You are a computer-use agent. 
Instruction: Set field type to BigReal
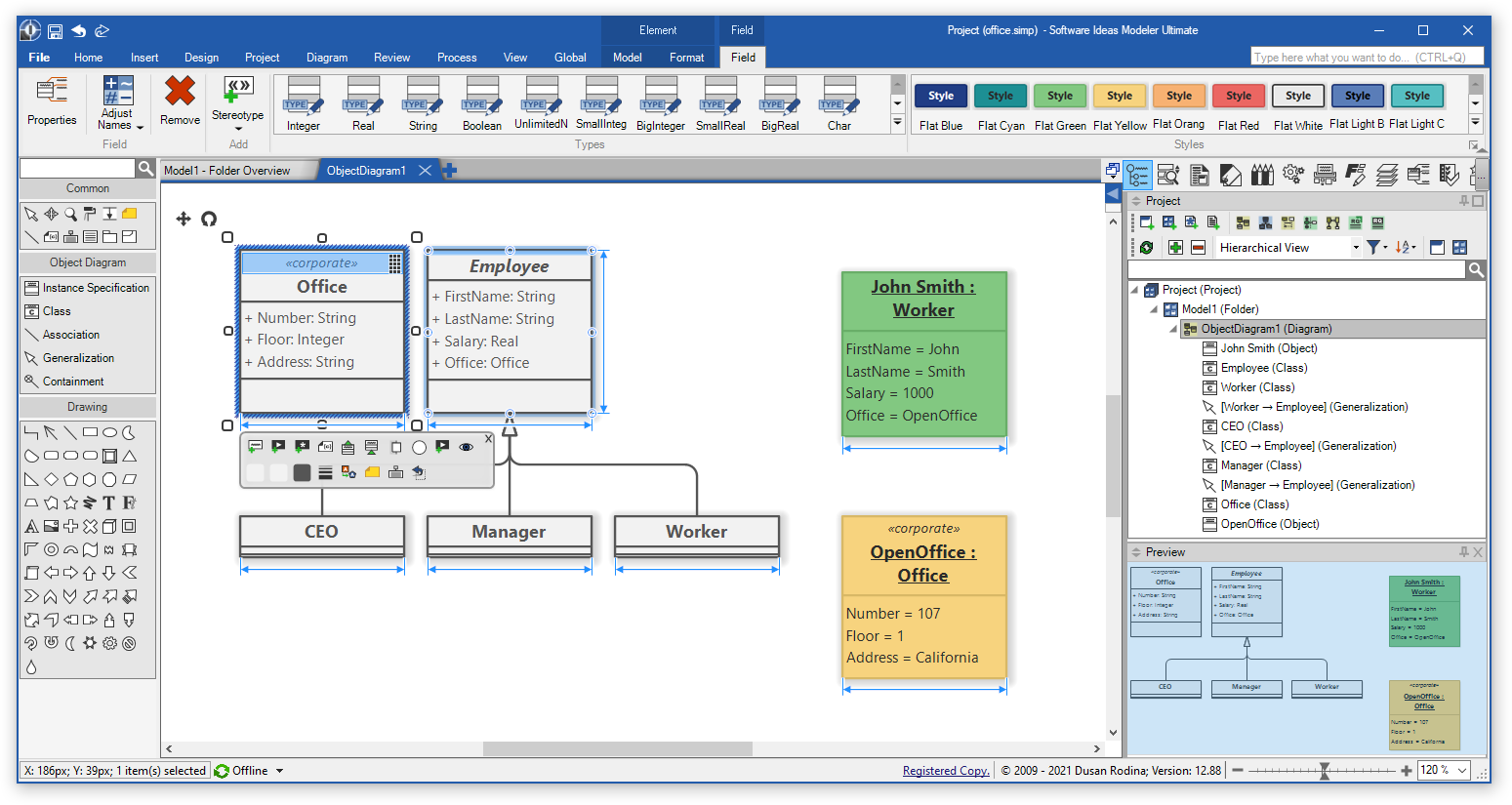(780, 104)
